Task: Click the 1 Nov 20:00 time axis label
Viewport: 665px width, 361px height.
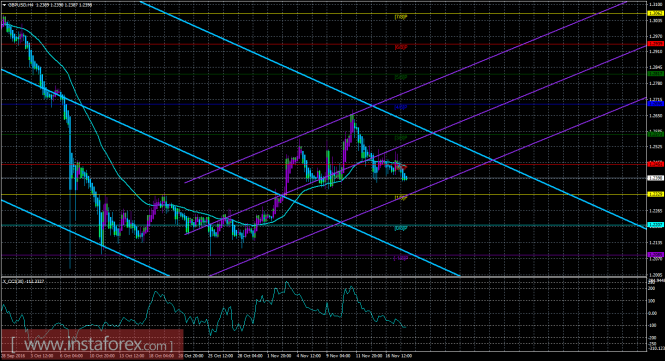Action: click(279, 355)
